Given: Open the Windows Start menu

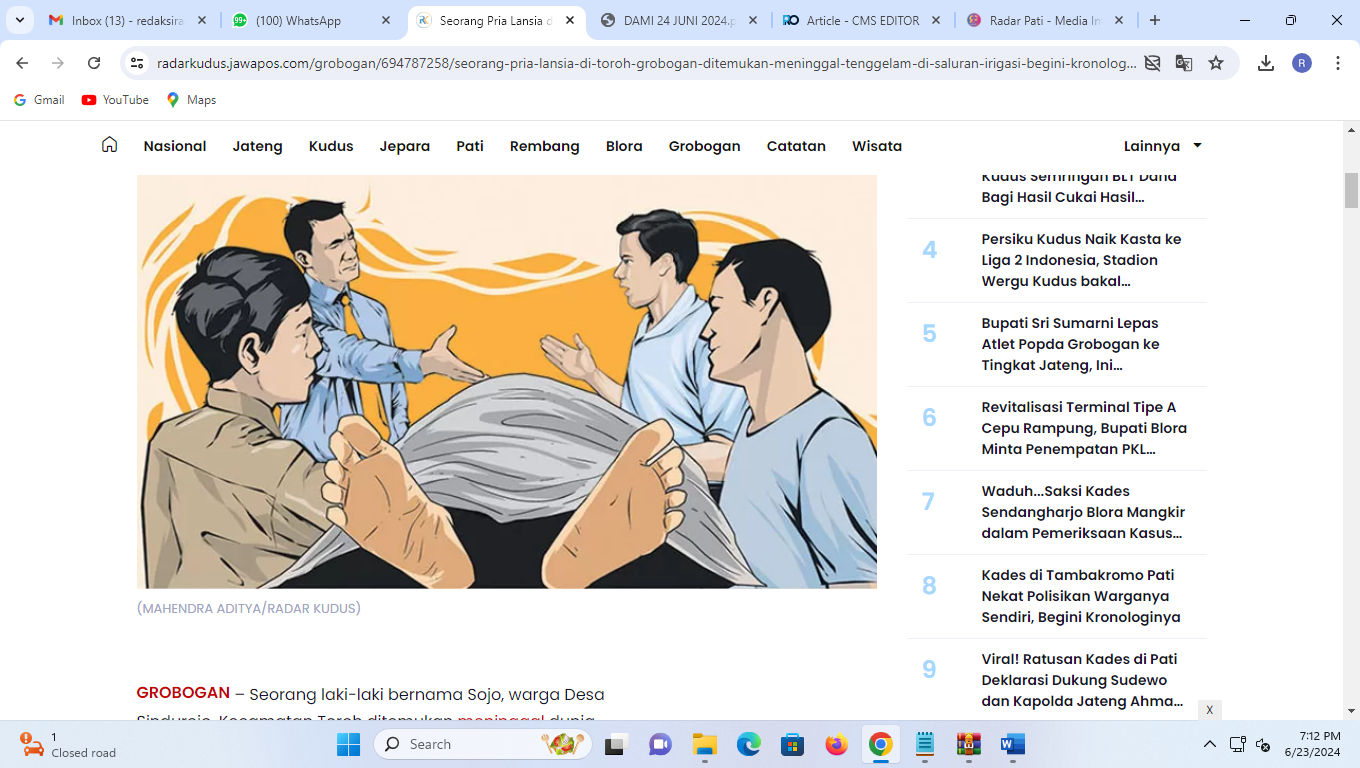Looking at the screenshot, I should click(x=348, y=744).
